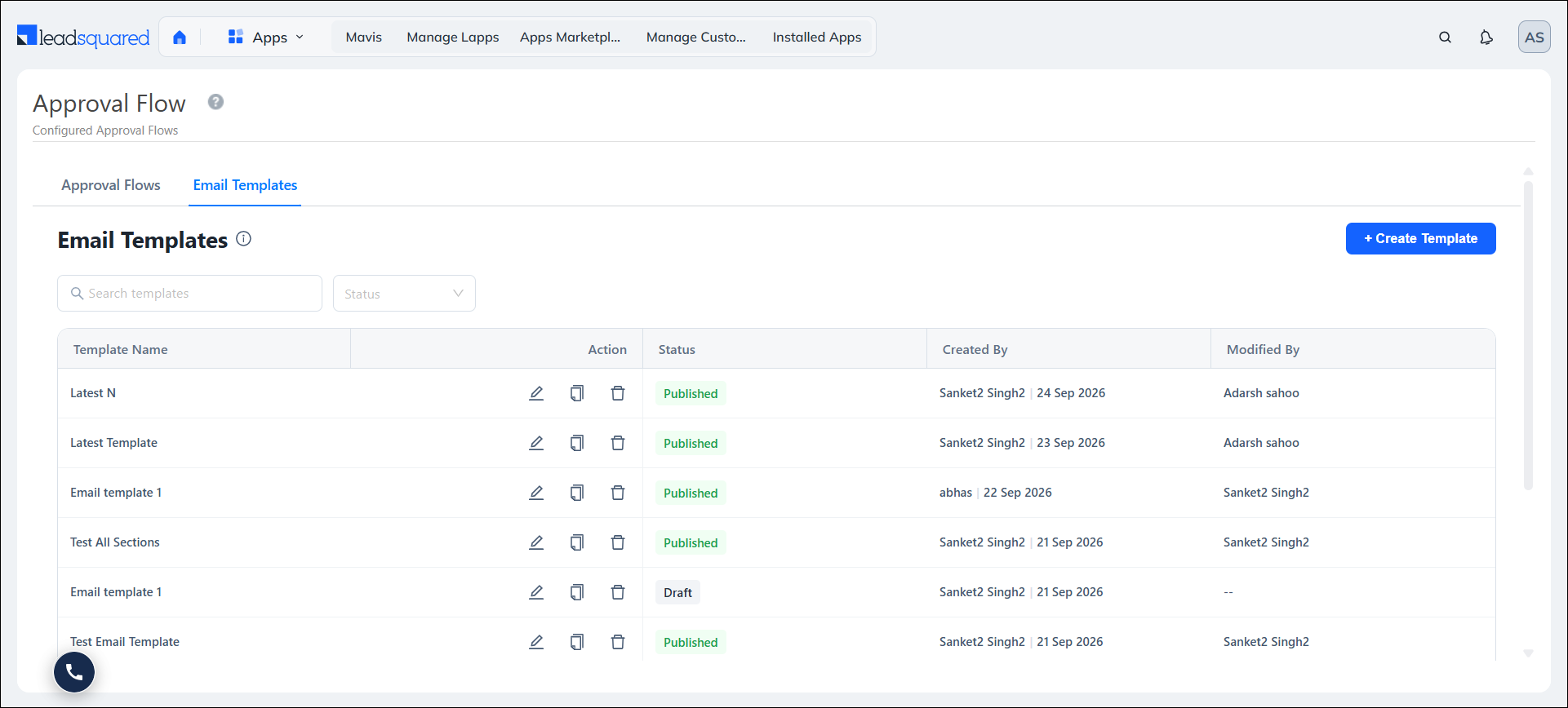The image size is (1568, 708).
Task: Edit the Latest Template row
Action: [536, 443]
